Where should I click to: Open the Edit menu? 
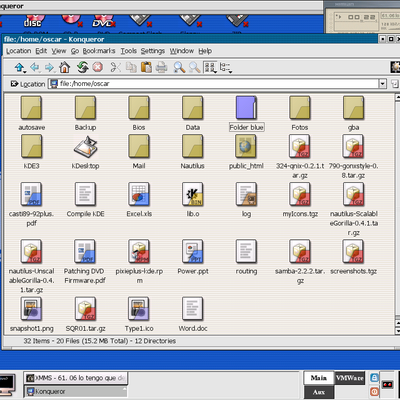(x=41, y=51)
